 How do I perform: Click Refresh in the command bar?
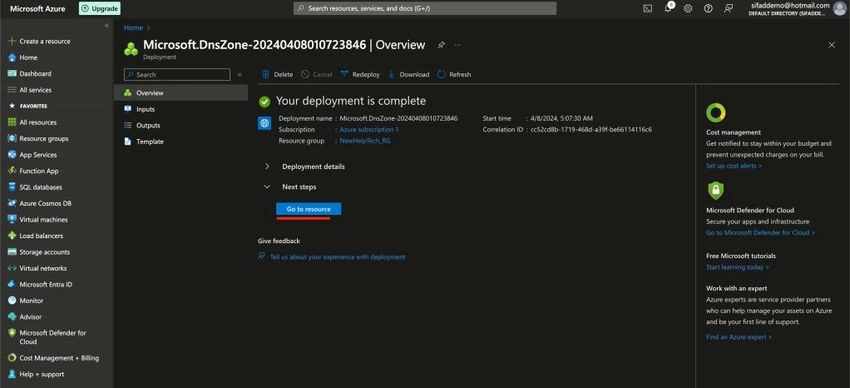[x=454, y=75]
